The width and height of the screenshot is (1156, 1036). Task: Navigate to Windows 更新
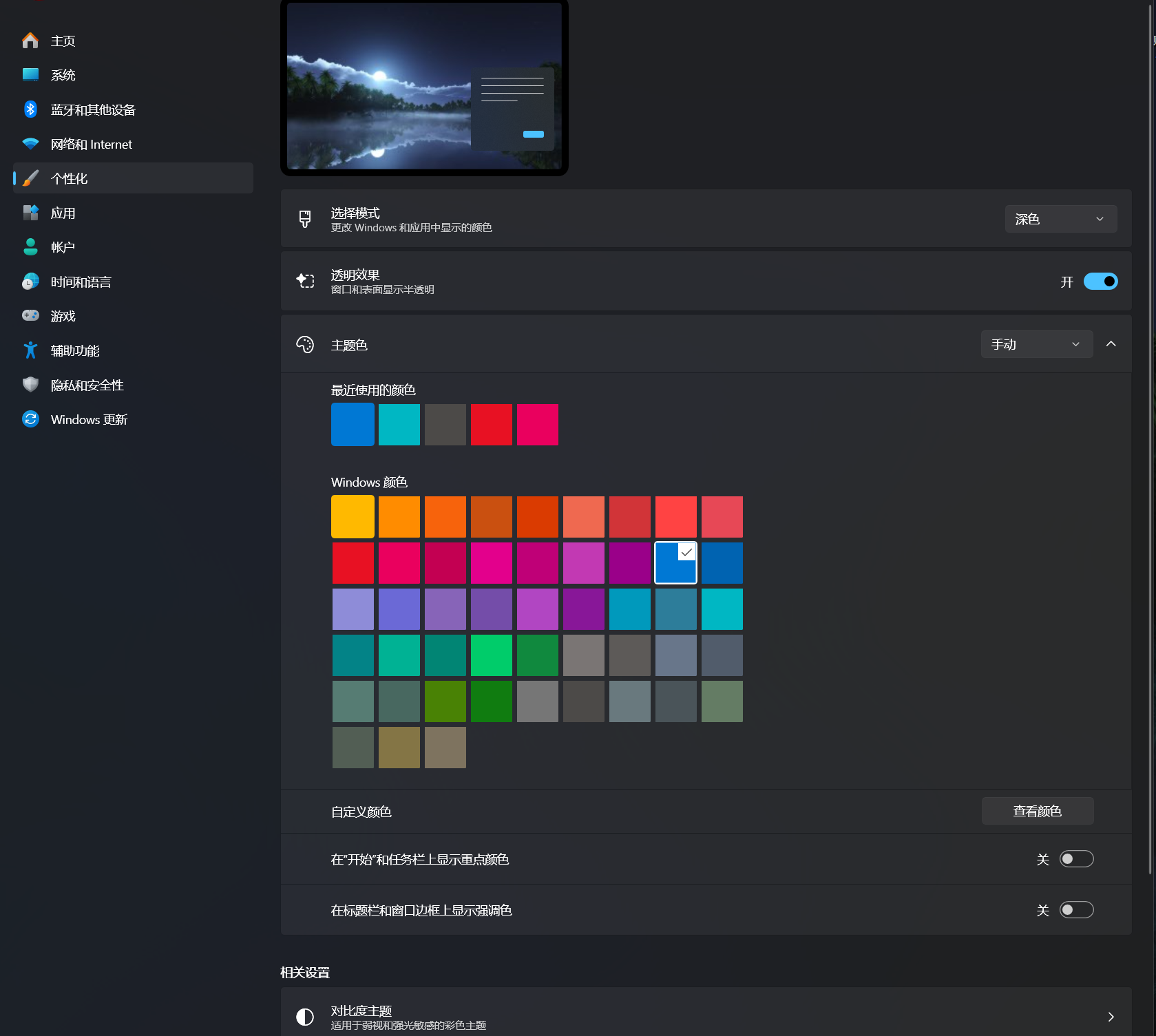[x=133, y=419]
